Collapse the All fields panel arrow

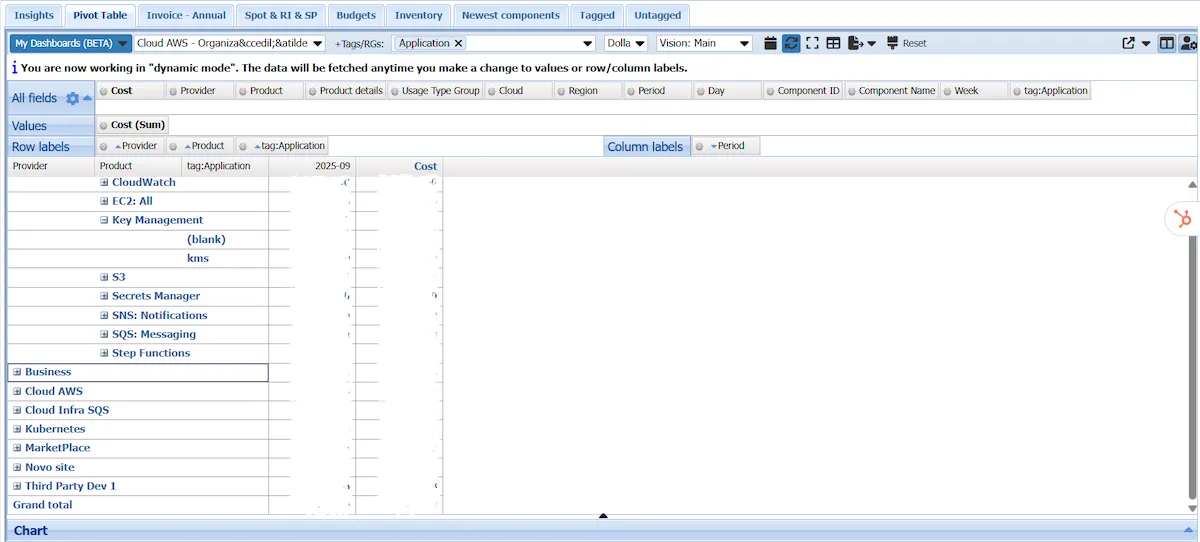[x=87, y=98]
